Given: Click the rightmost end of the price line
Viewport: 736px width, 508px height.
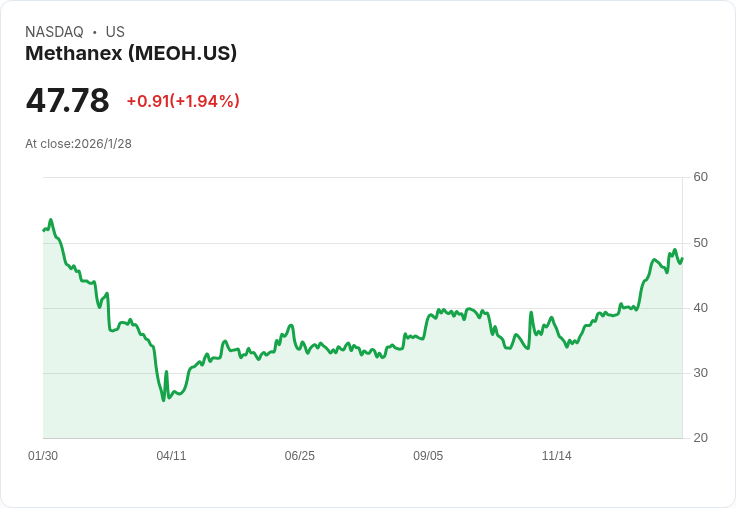Looking at the screenshot, I should coord(682,259).
